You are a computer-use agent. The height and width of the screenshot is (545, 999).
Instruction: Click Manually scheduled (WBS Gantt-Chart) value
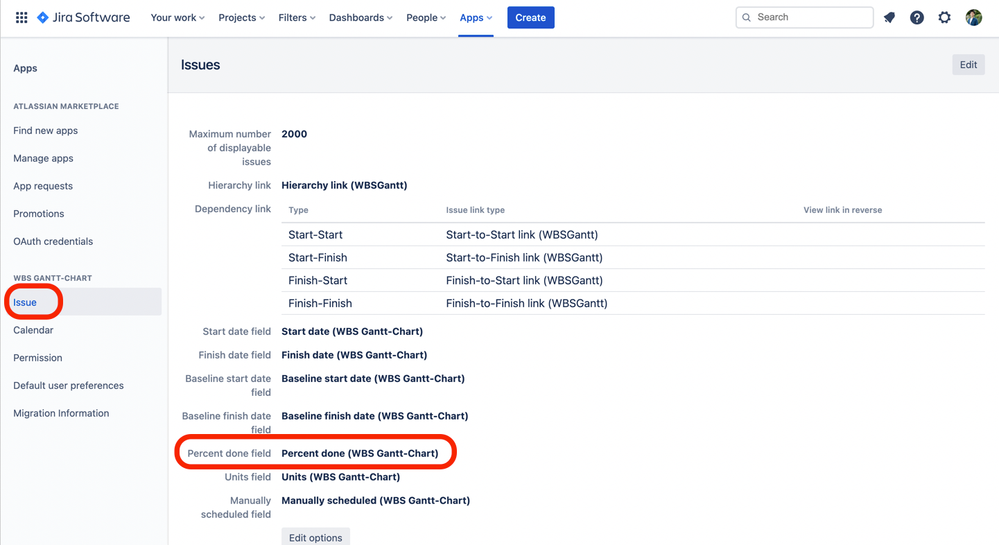tap(376, 500)
